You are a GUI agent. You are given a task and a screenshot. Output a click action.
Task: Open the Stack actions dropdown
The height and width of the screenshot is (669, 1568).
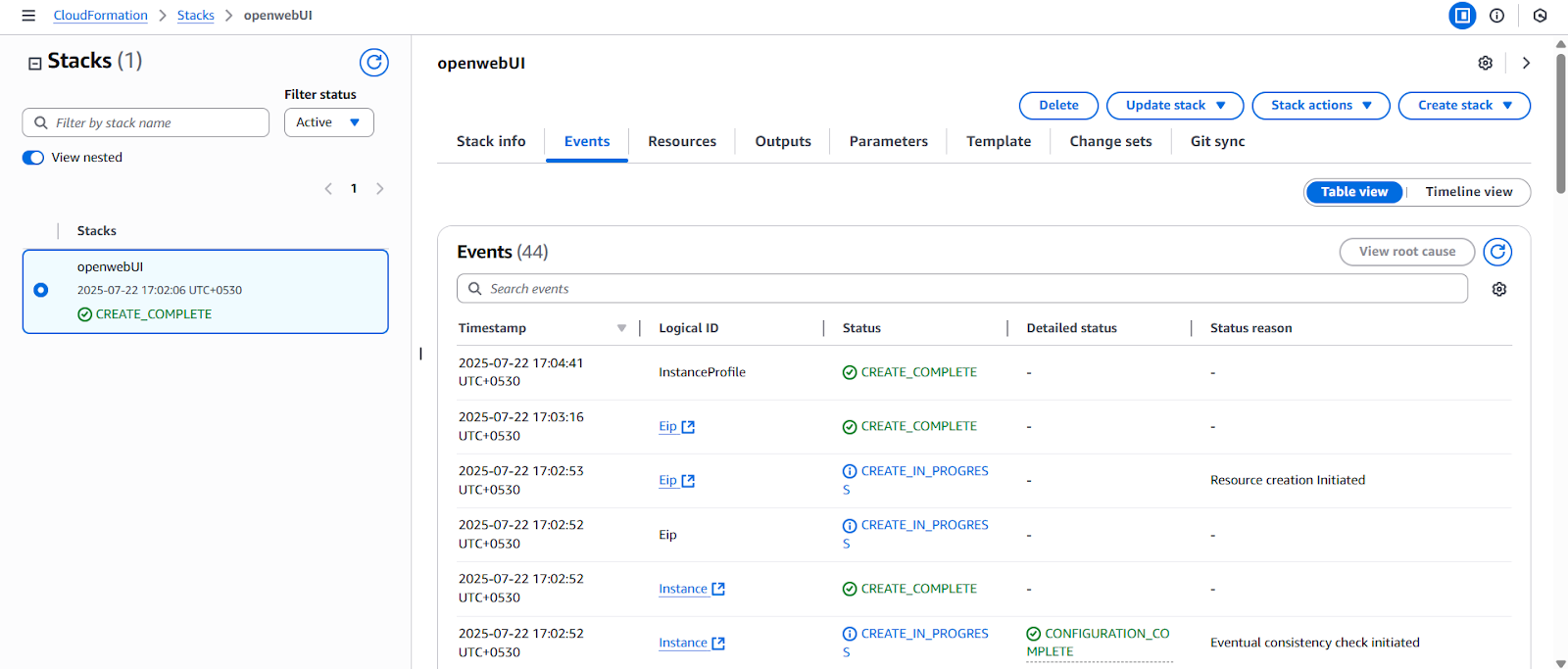[1321, 106]
